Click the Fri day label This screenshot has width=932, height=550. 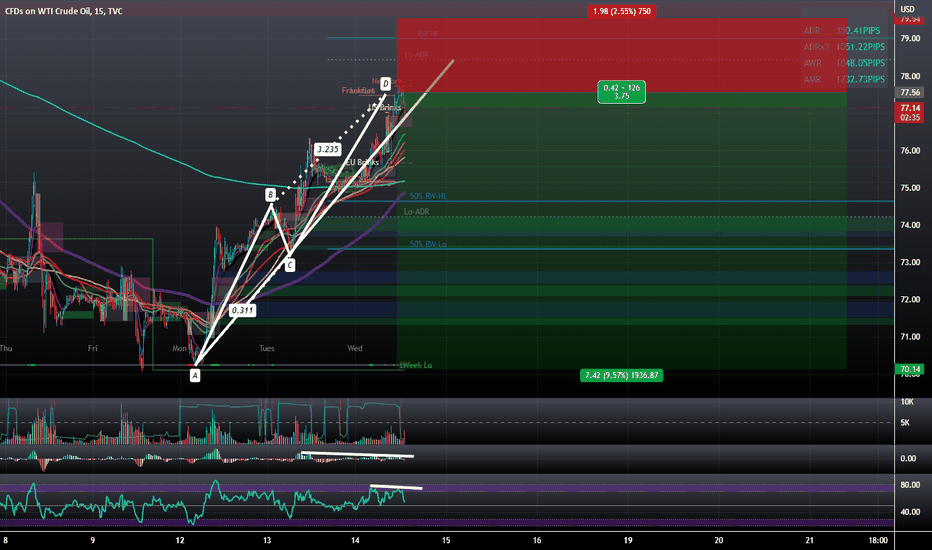(x=93, y=348)
